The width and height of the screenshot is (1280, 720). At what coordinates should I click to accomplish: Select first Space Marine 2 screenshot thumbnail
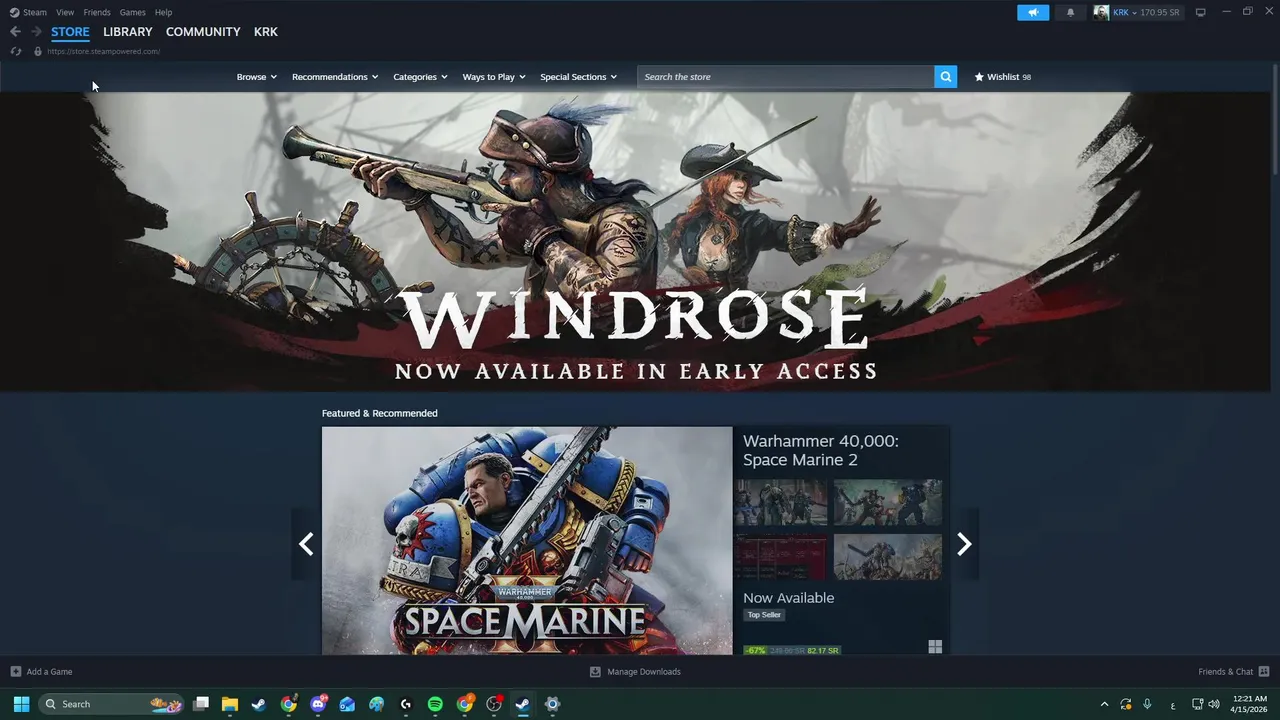[x=781, y=502]
